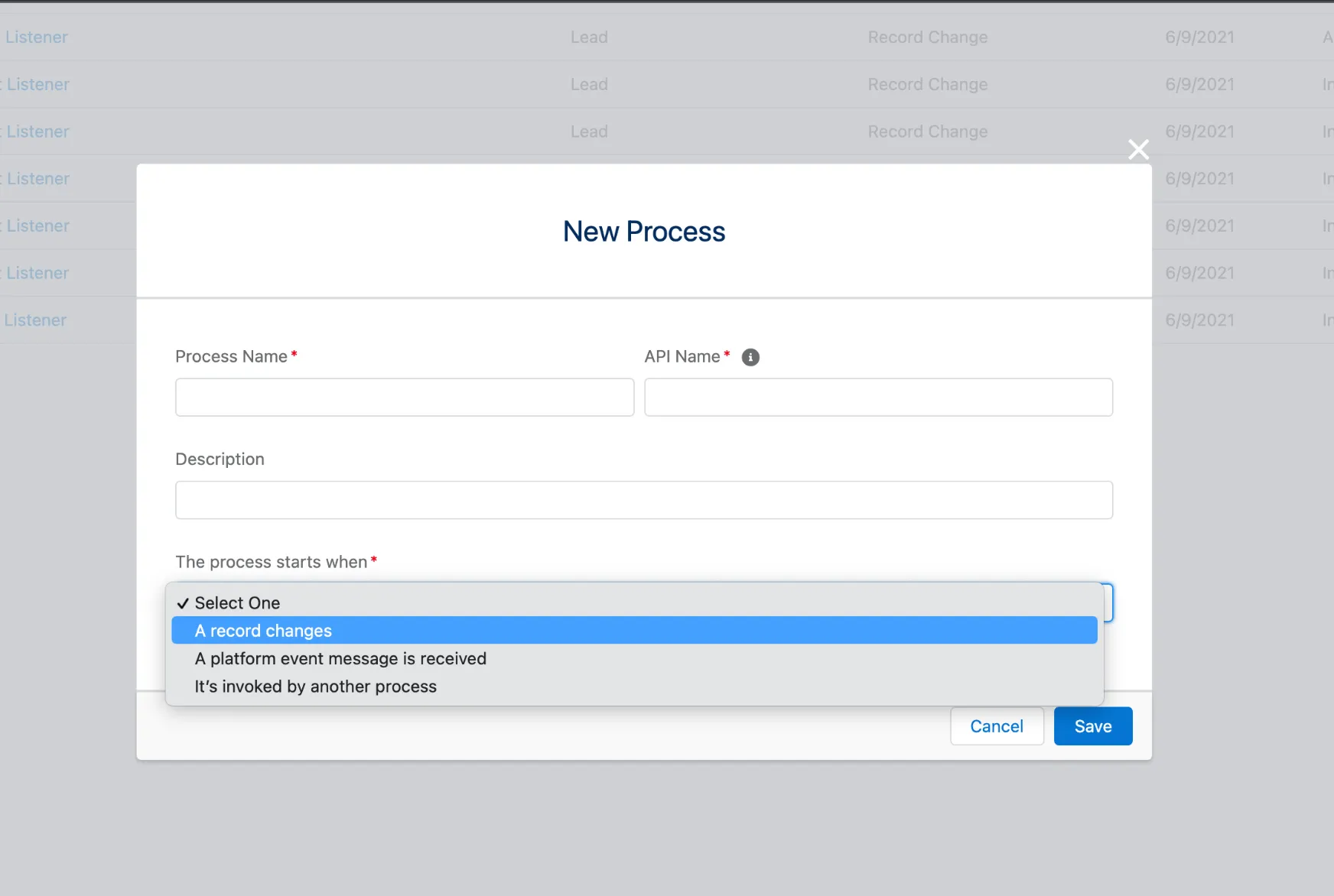Click the "Process Name" field label

231,357
